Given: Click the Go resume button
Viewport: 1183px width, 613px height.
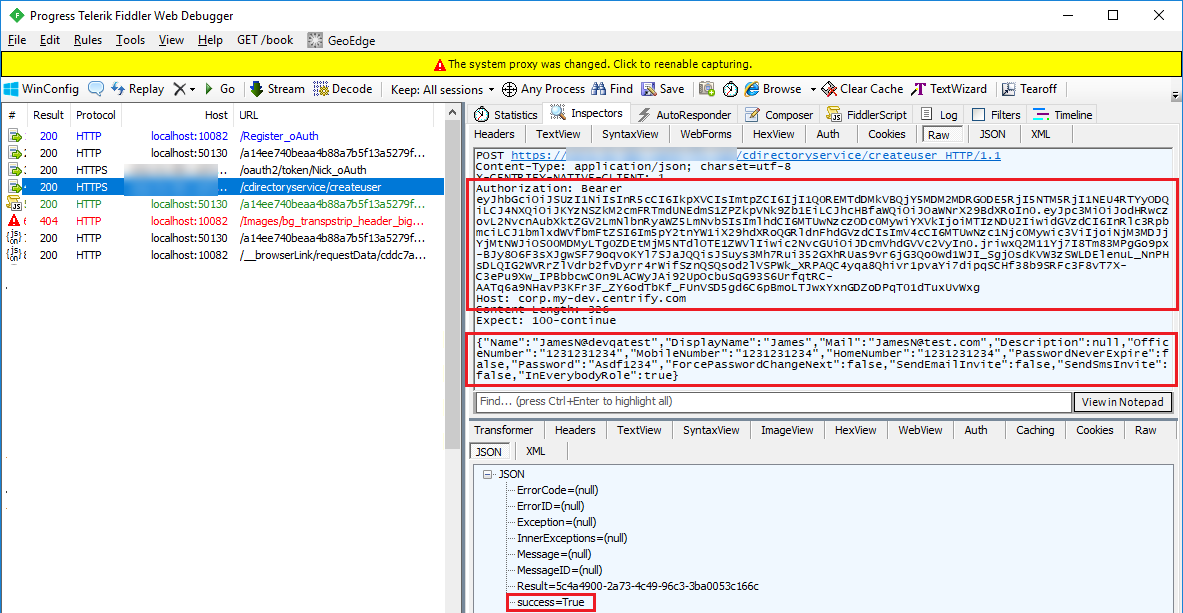Looking at the screenshot, I should click(220, 89).
